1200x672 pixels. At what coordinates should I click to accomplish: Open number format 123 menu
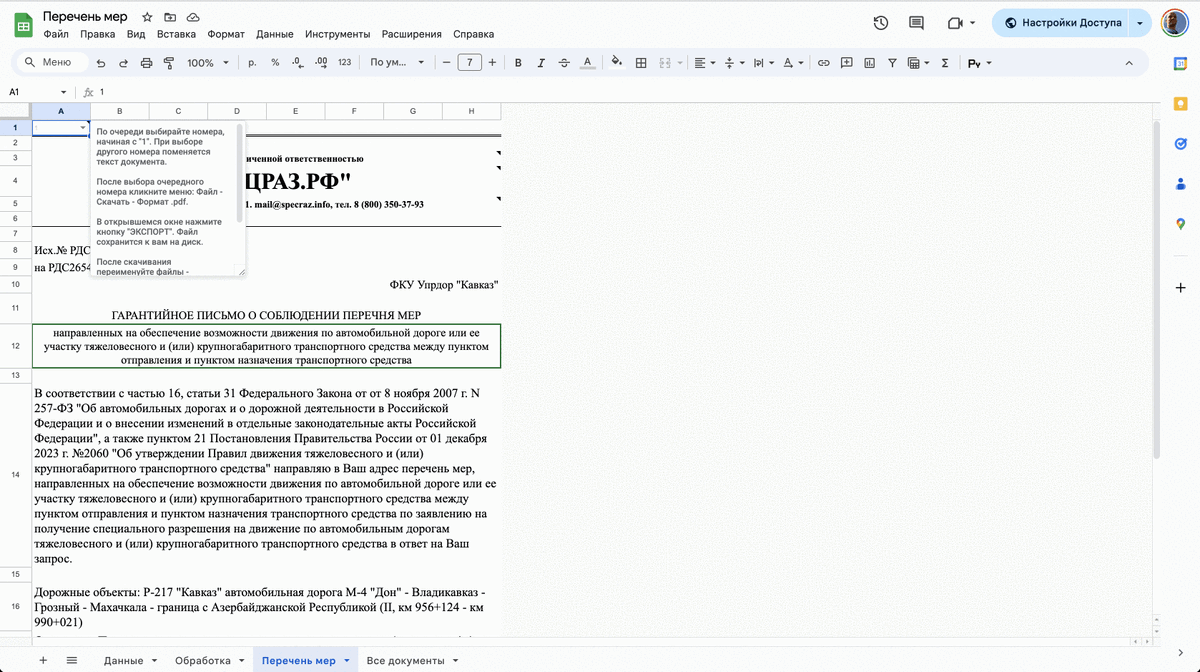tap(344, 63)
